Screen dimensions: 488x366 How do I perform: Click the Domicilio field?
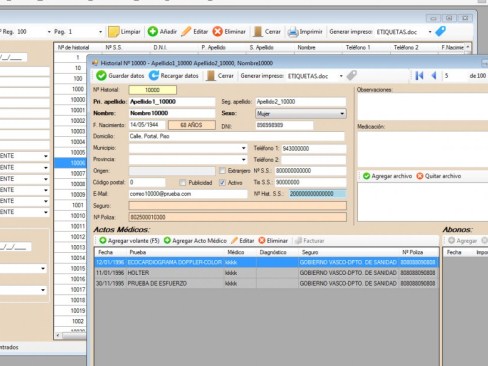[237, 136]
